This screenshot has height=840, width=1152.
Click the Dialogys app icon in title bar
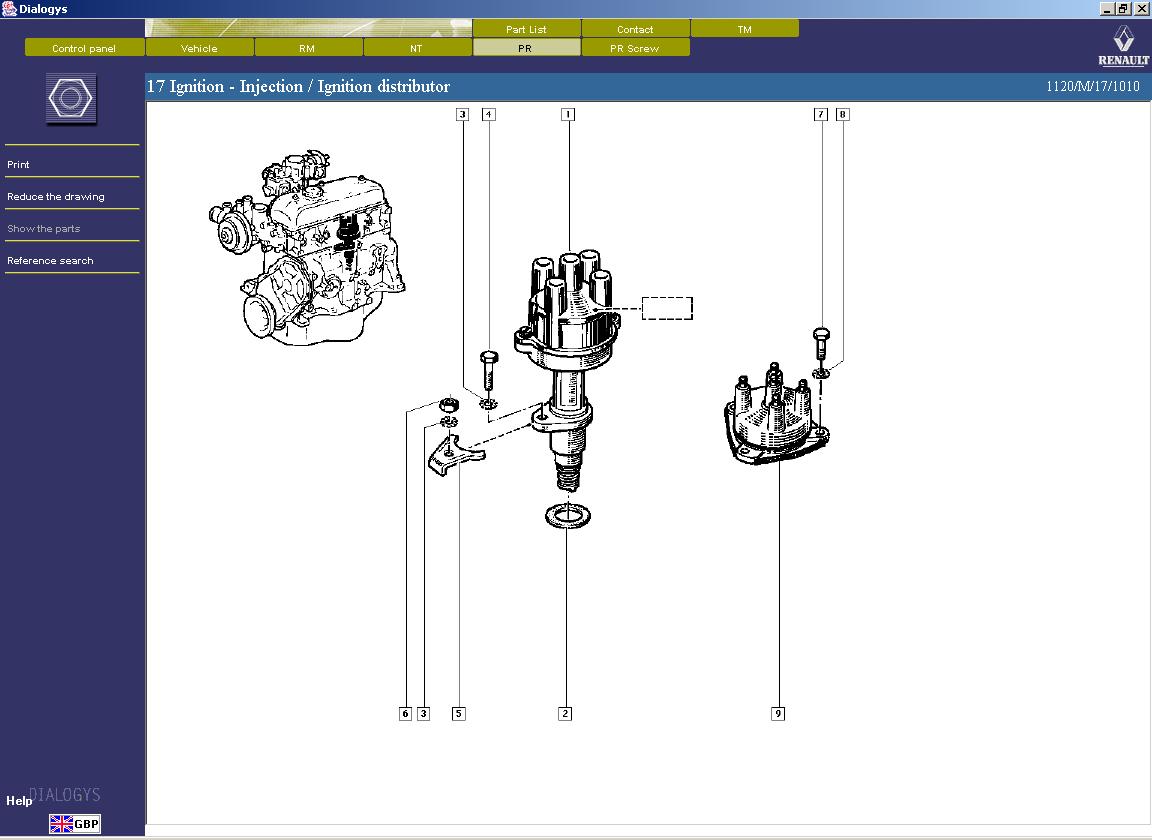point(9,9)
